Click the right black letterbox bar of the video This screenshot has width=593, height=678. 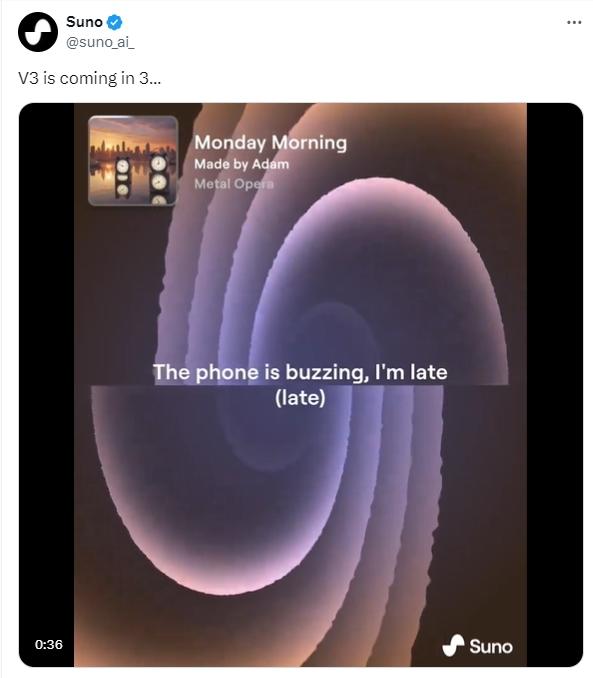[x=555, y=385]
